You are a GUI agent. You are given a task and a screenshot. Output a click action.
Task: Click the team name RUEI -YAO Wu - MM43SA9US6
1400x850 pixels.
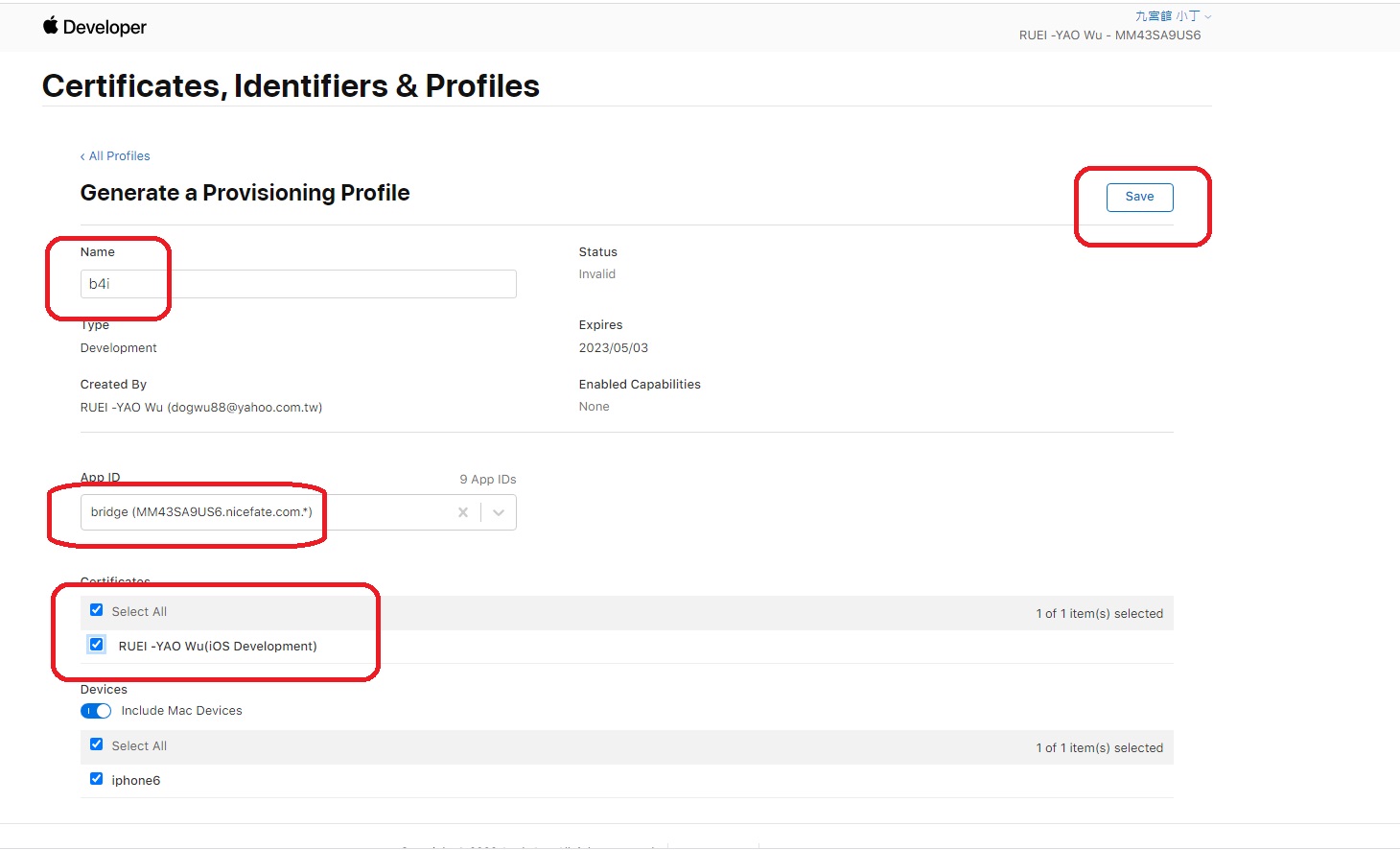pyautogui.click(x=1109, y=35)
